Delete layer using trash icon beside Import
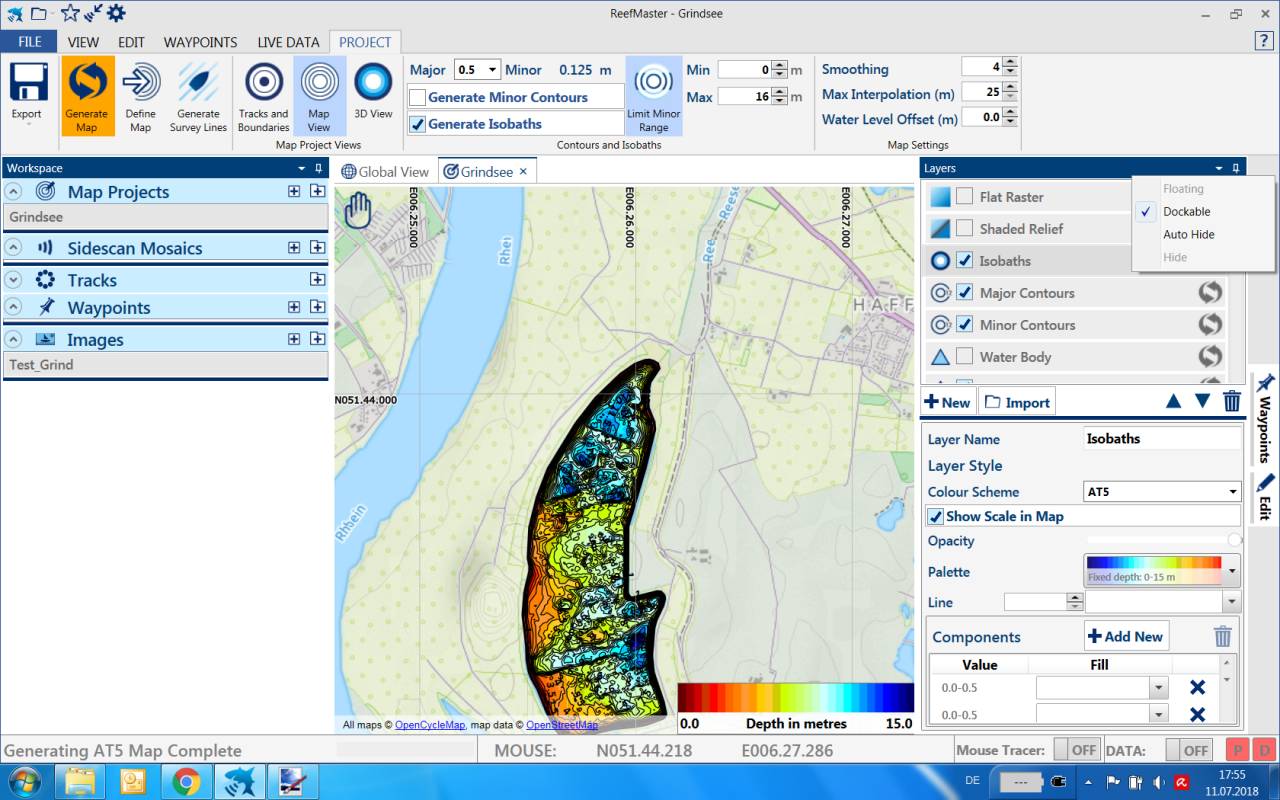Image resolution: width=1280 pixels, height=800 pixels. point(1232,402)
